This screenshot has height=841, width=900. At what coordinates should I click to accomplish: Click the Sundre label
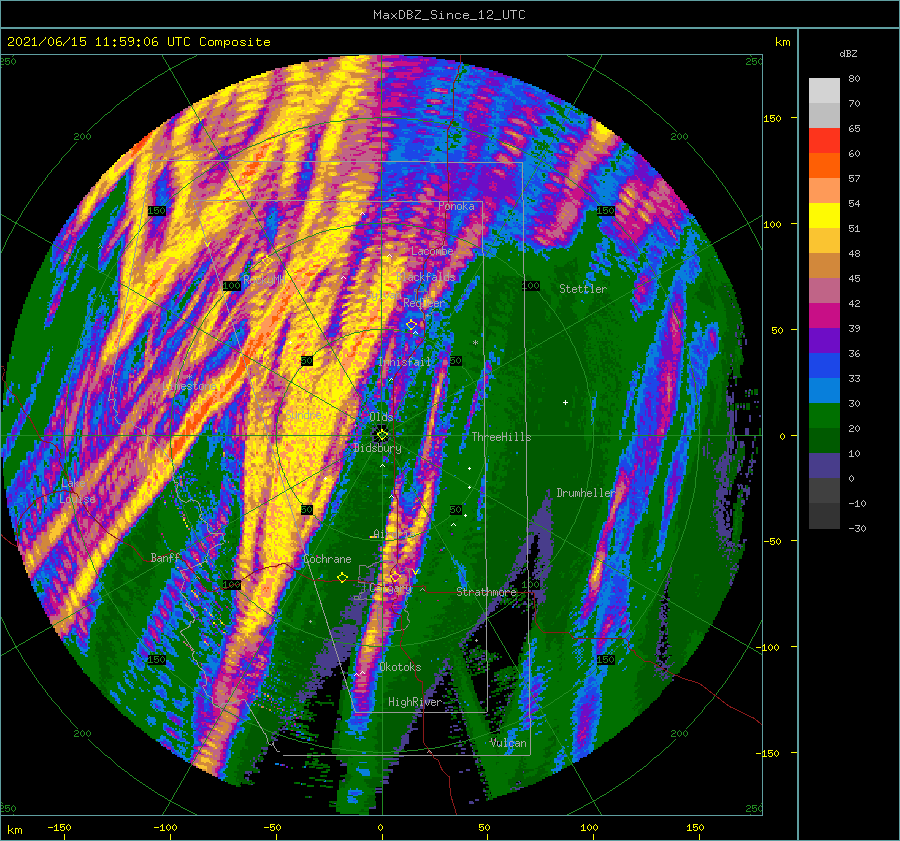pos(304,414)
